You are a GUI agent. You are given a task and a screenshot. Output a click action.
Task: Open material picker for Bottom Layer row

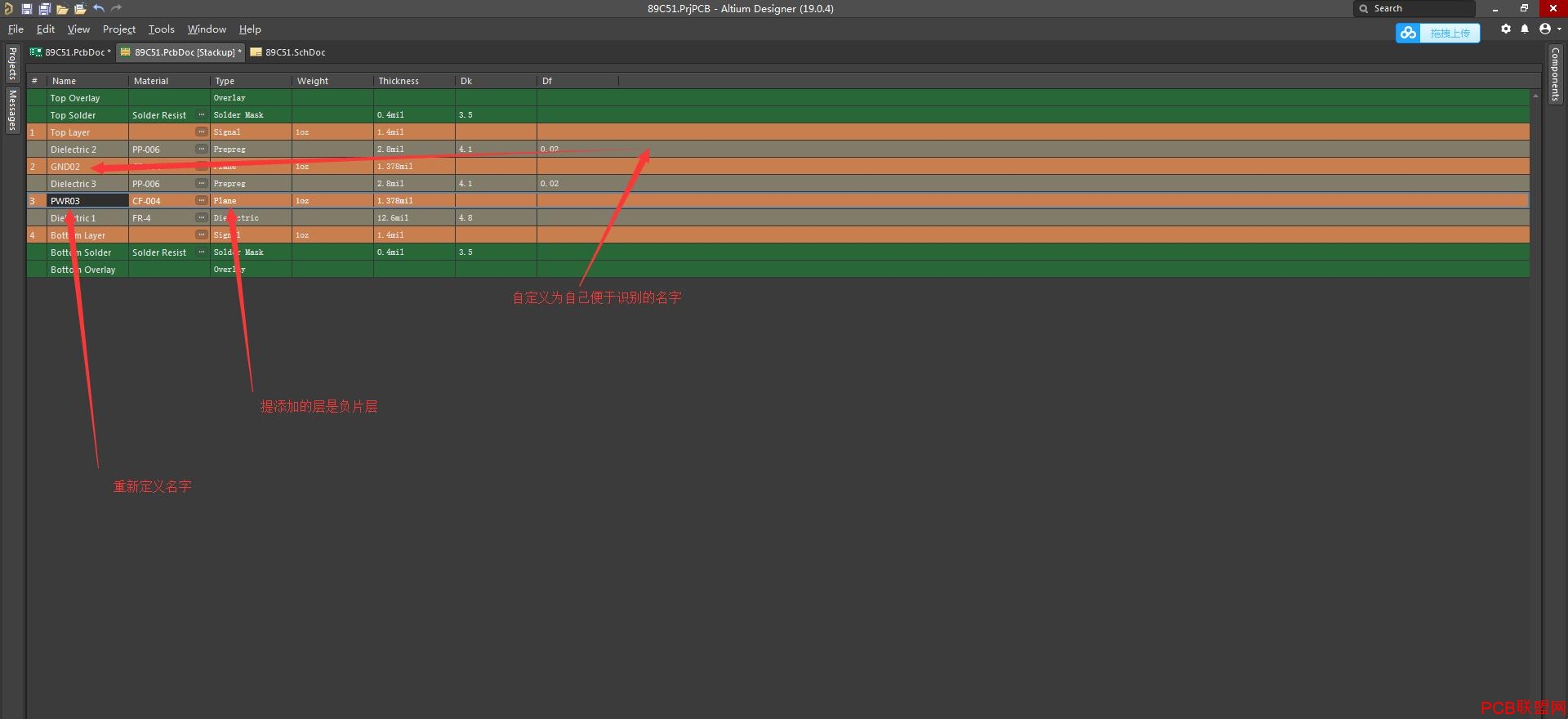202,235
